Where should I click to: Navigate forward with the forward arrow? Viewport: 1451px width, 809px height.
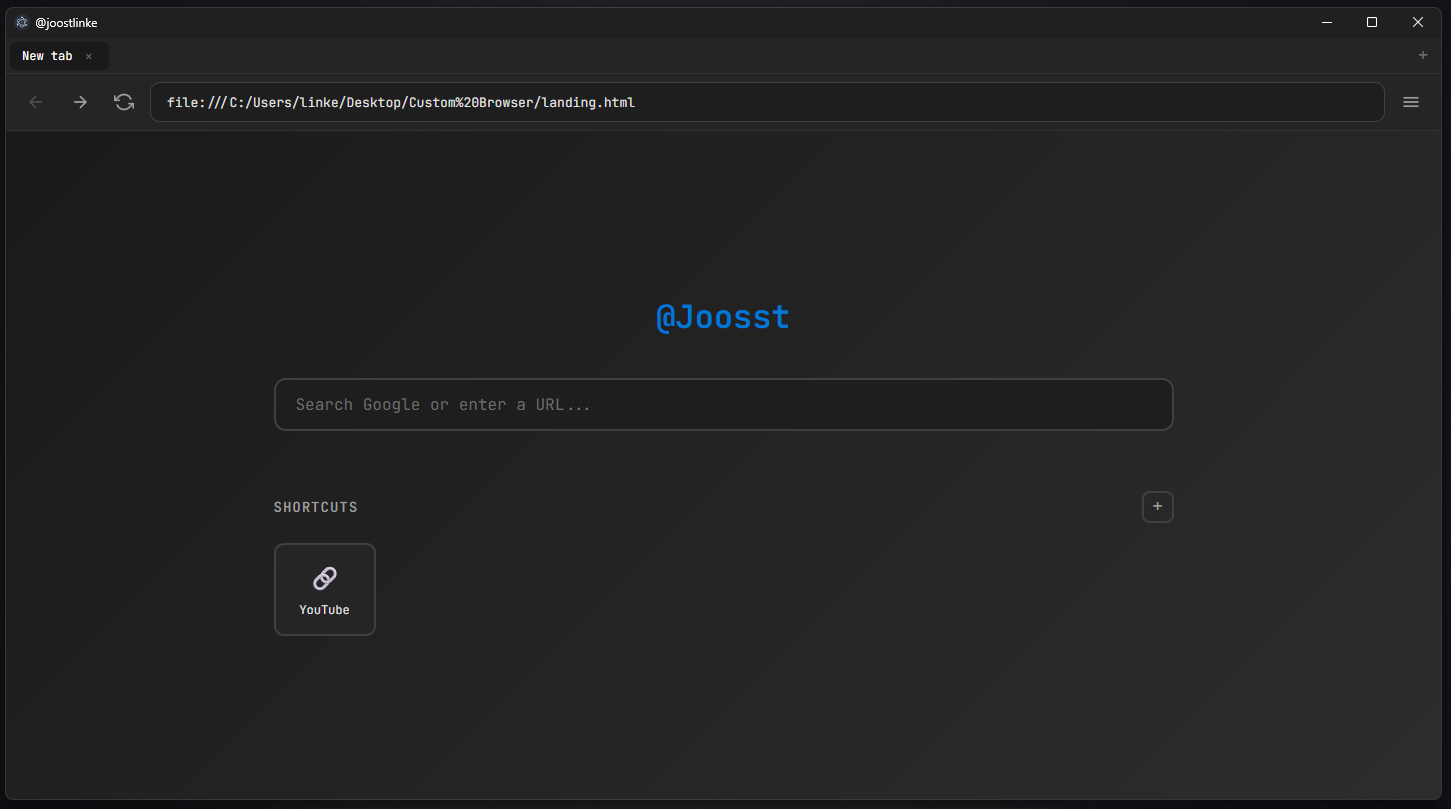[x=79, y=101]
